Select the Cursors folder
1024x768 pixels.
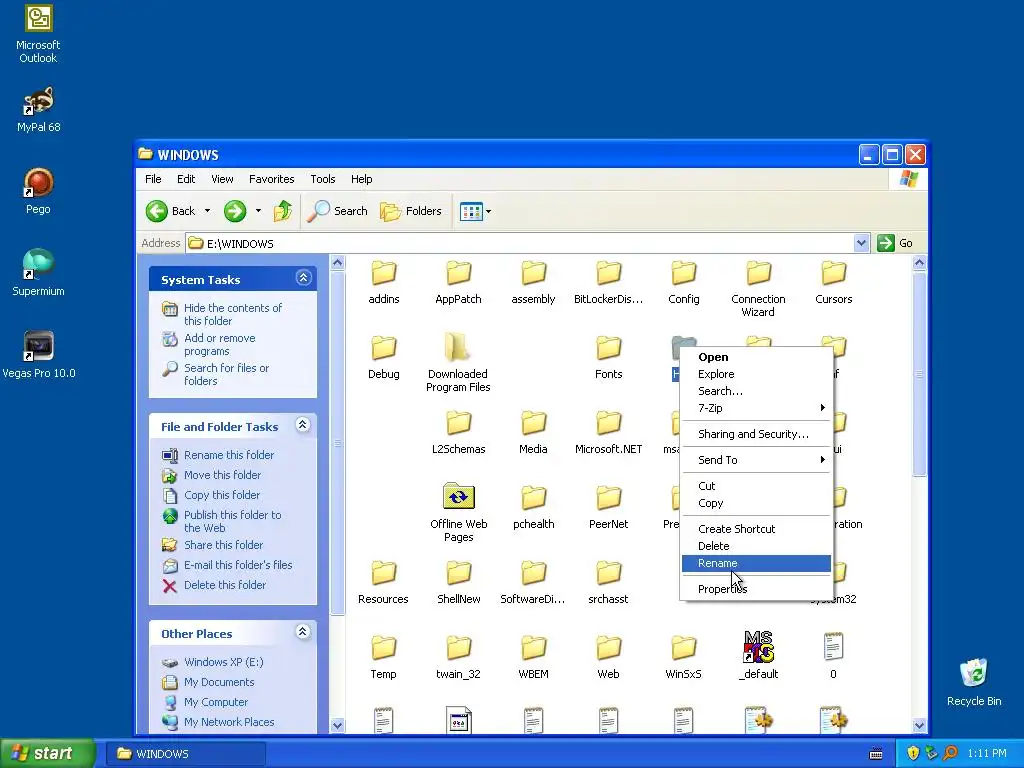[833, 283]
